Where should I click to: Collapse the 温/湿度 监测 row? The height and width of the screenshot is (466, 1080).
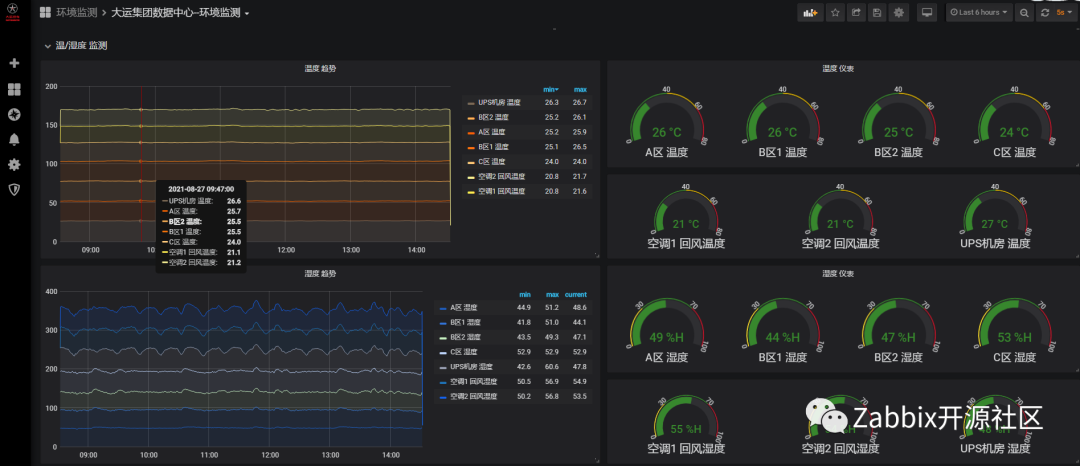pos(75,45)
